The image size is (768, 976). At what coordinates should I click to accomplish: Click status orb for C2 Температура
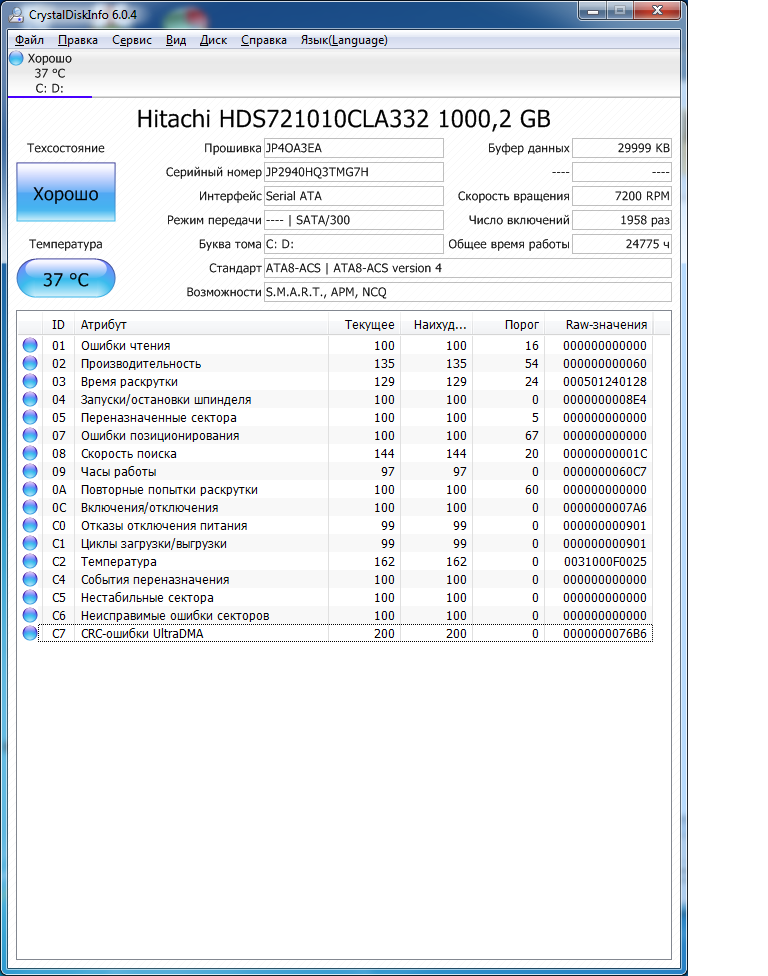(30, 562)
